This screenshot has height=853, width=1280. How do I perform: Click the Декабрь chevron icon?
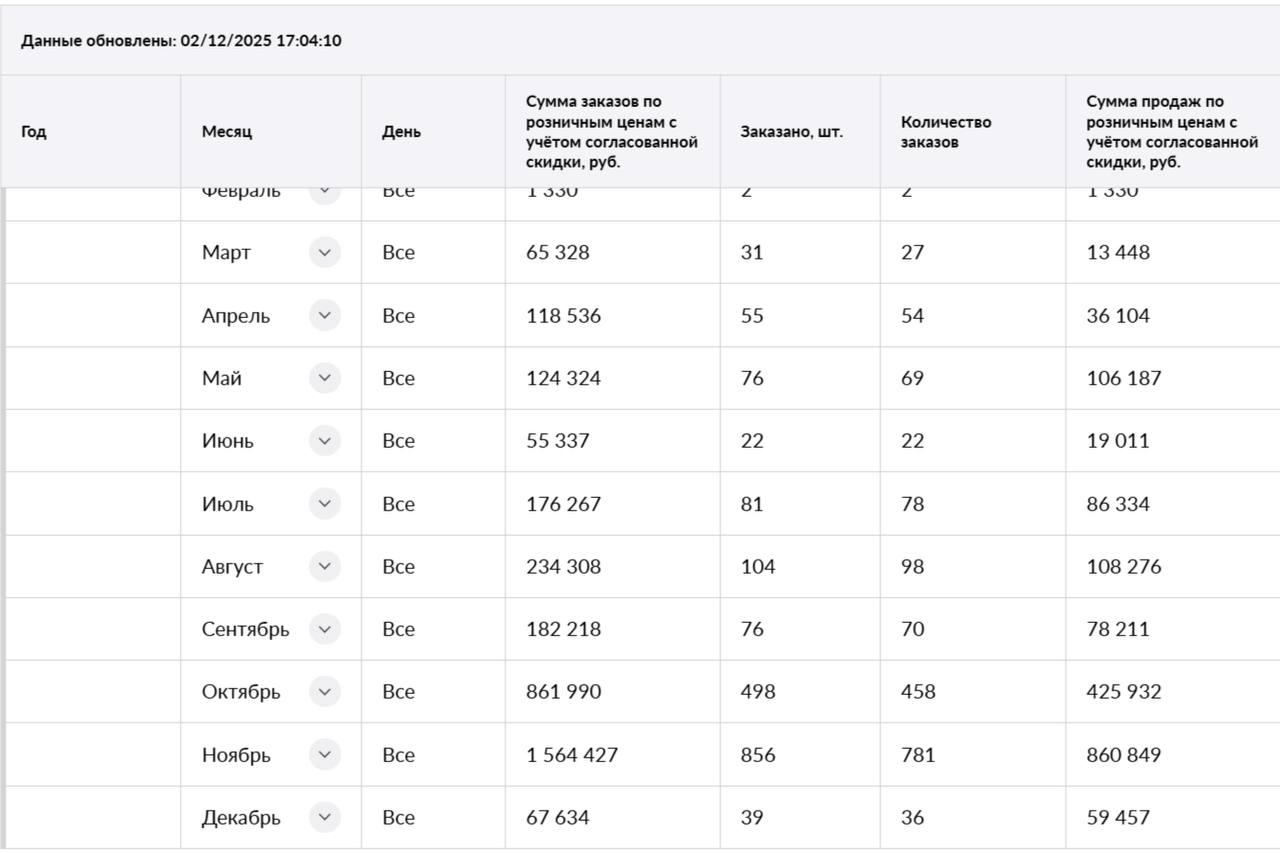click(324, 818)
